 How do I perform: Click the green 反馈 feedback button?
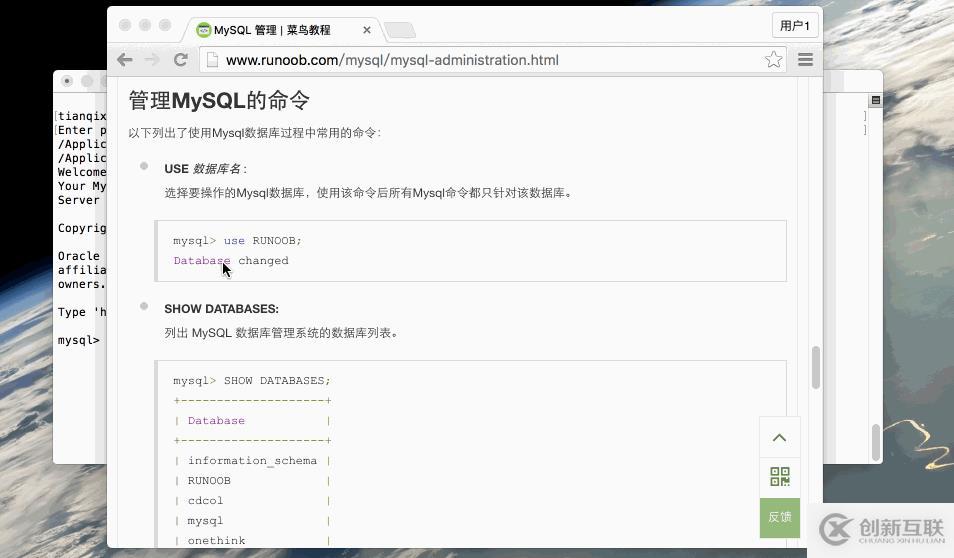coord(779,517)
